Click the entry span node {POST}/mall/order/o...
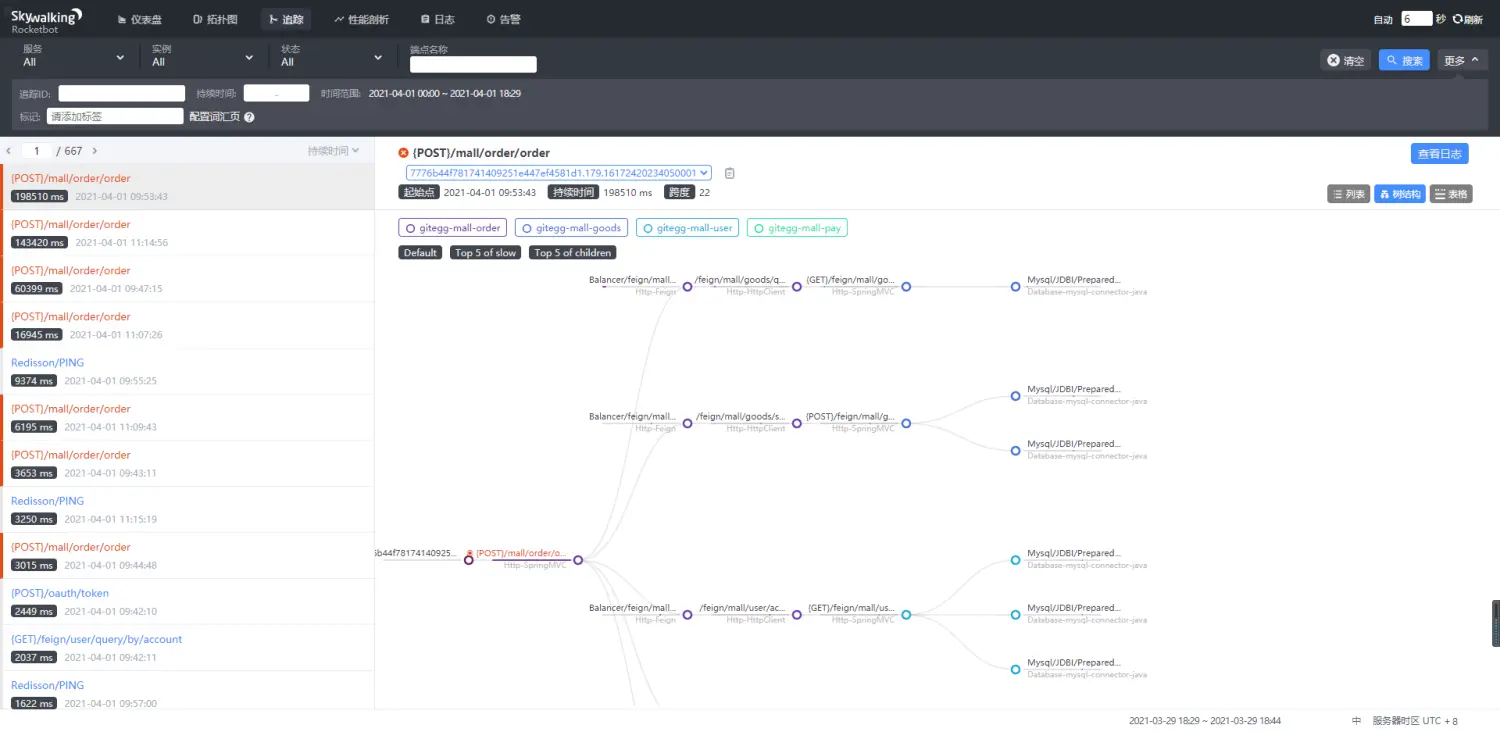 (578, 560)
